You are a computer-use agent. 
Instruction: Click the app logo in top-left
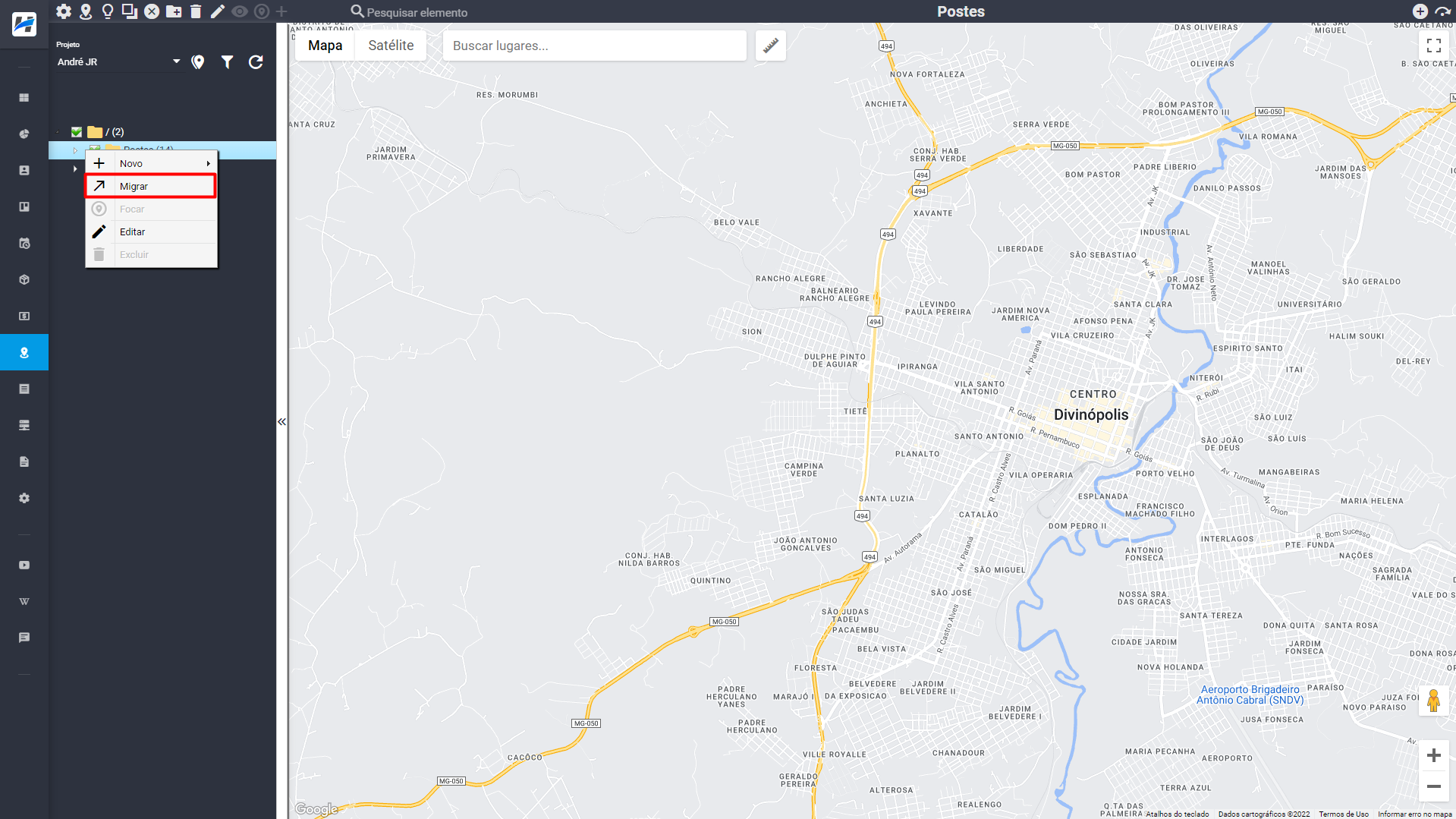(x=24, y=24)
